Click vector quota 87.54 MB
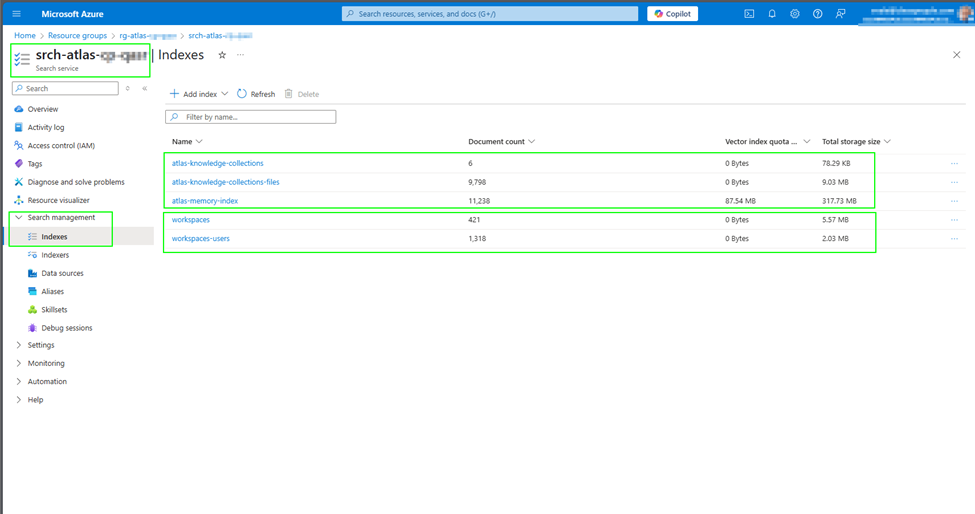The height and width of the screenshot is (514, 975). [740, 201]
